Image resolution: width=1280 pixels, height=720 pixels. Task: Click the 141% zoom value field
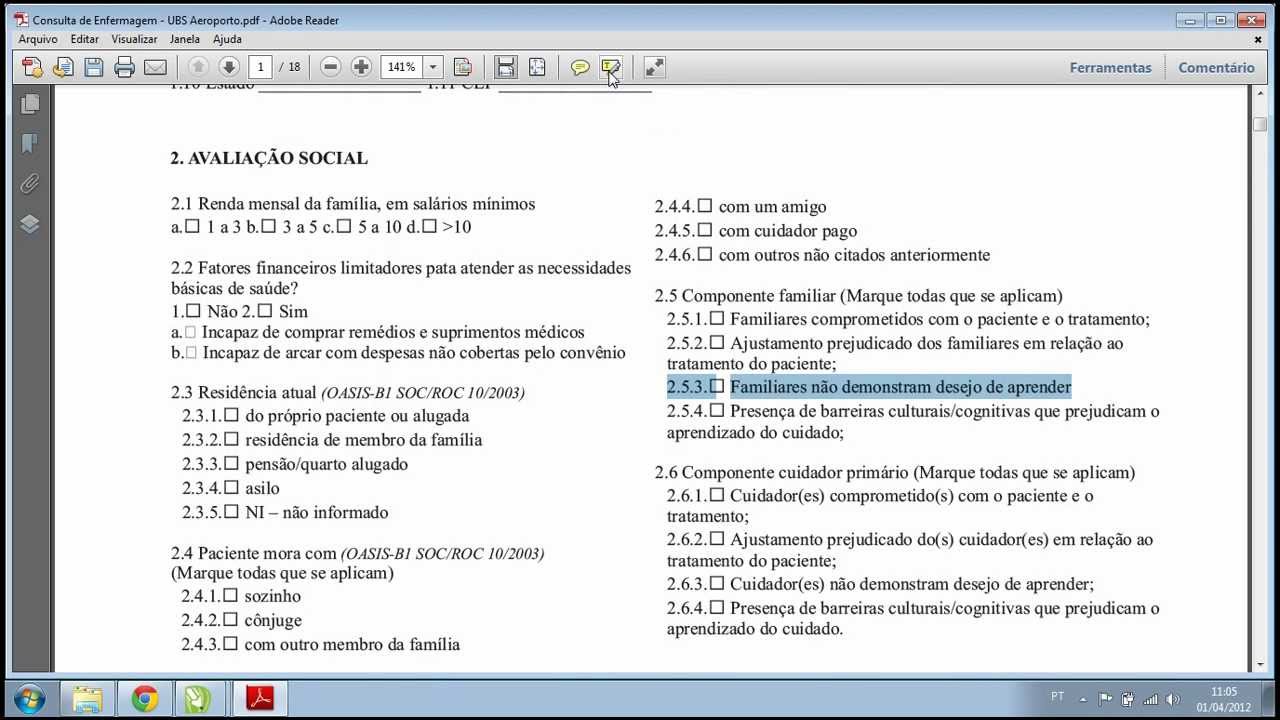402,67
